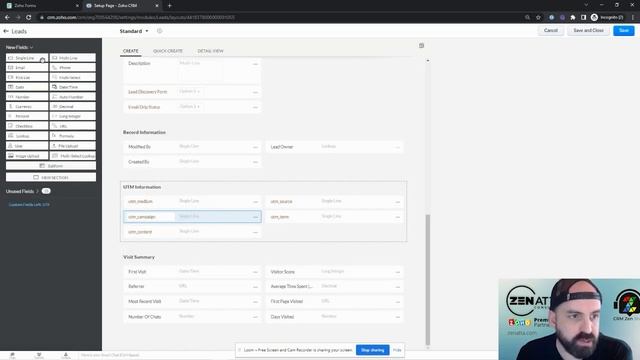The width and height of the screenshot is (640, 360).
Task: Select the Phone field type
Action: (73, 67)
